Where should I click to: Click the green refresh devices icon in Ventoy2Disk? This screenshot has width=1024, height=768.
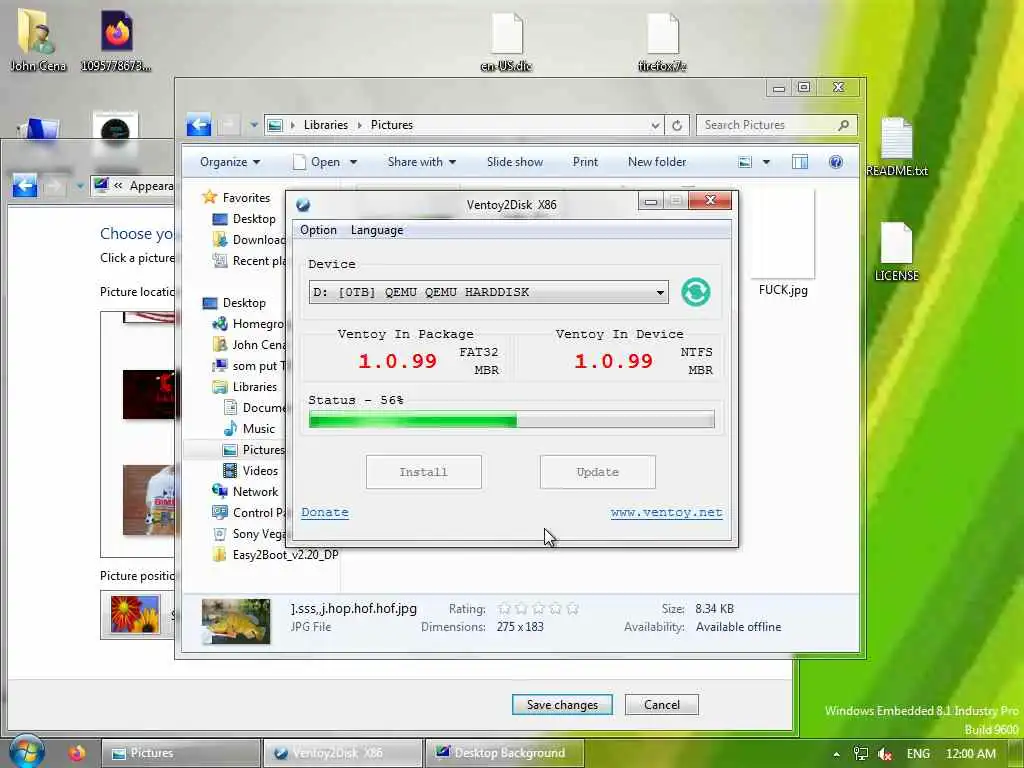point(696,292)
